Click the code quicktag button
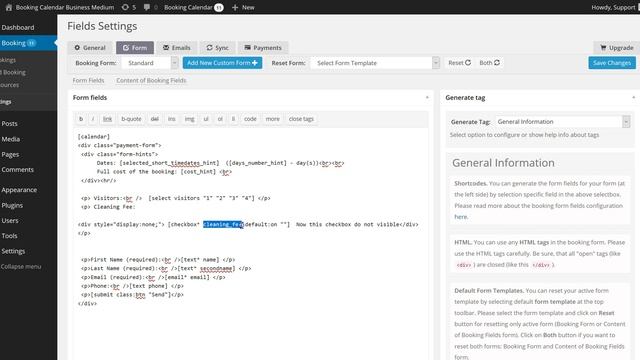Viewport: 640px width, 360px height. (250, 119)
